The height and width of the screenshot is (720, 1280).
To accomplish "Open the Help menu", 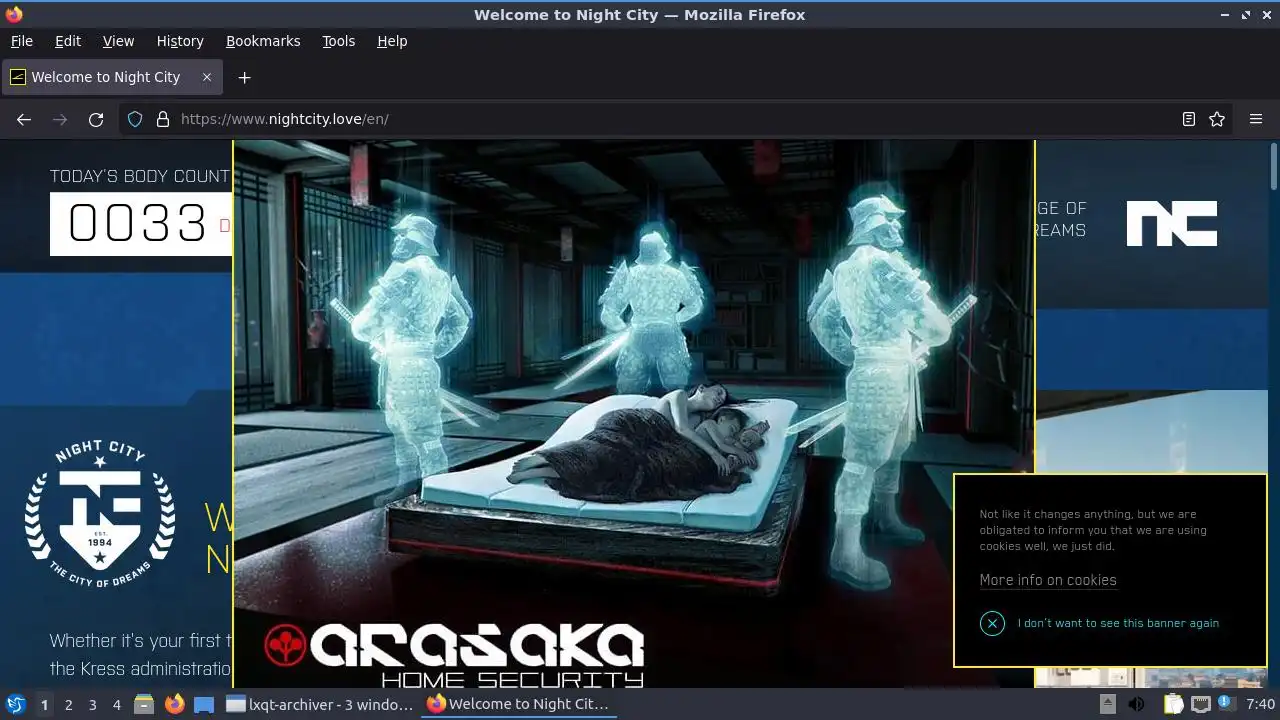I will point(392,41).
